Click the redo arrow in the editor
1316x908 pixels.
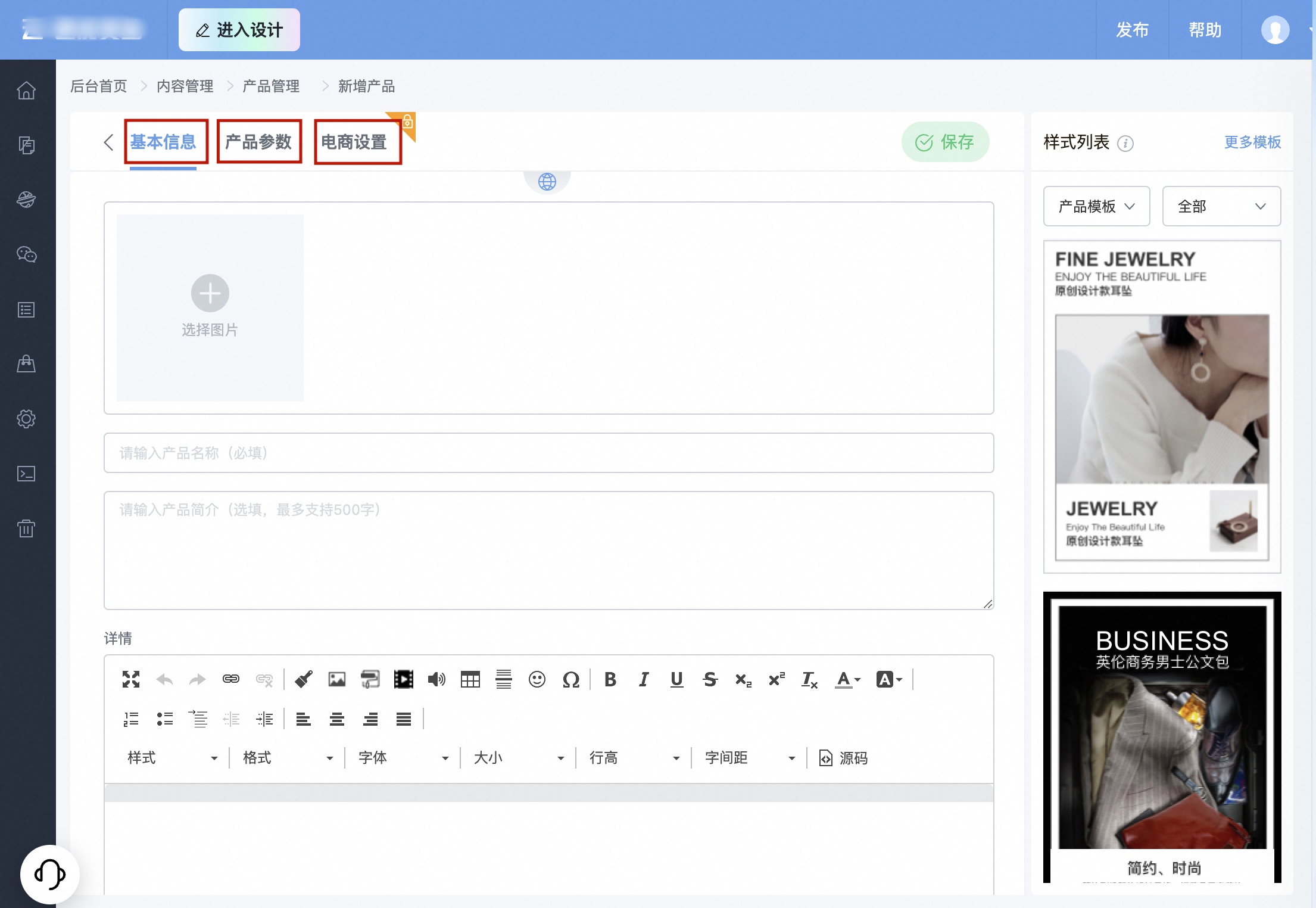pyautogui.click(x=197, y=679)
